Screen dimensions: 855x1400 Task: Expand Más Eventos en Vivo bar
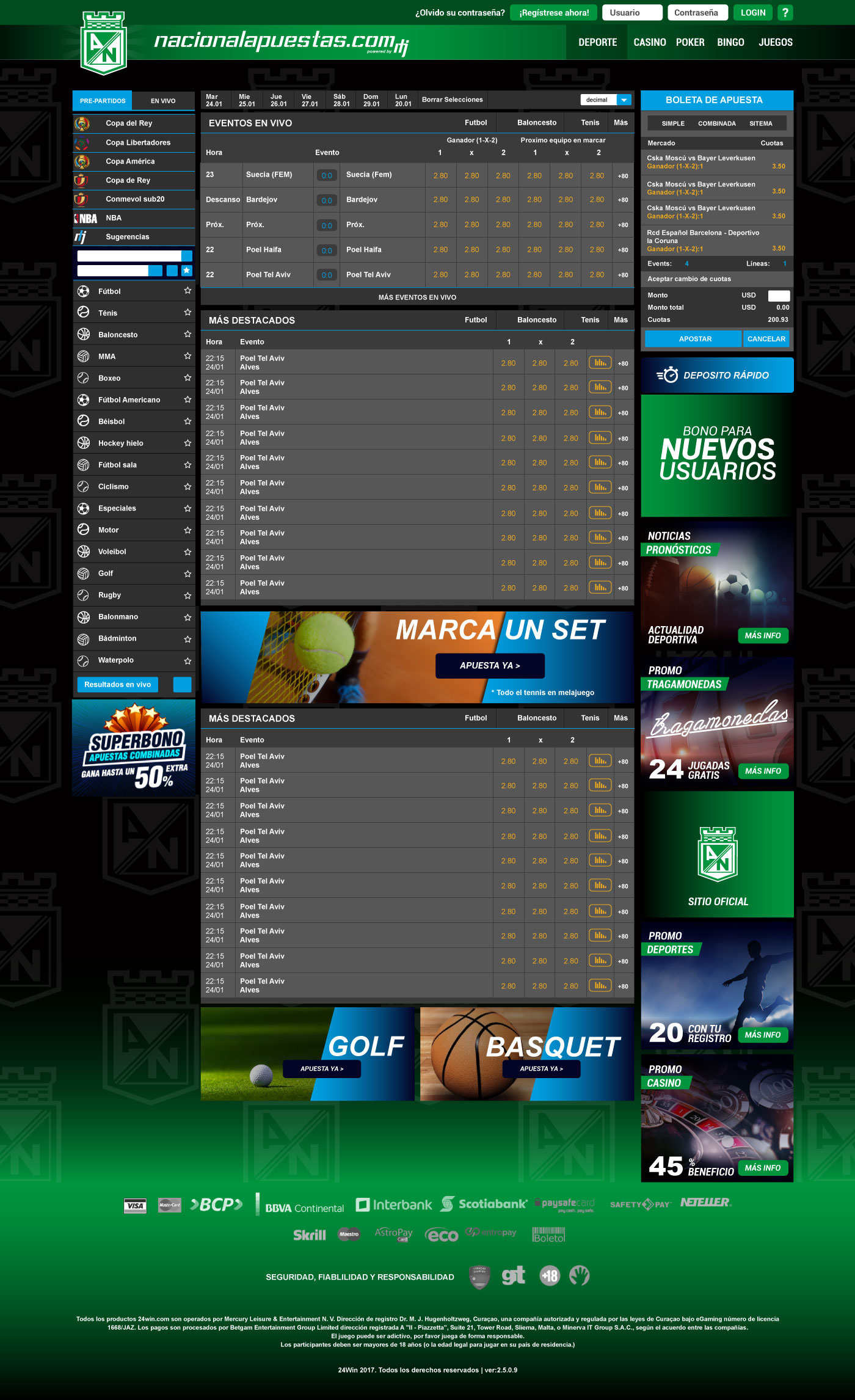point(417,297)
